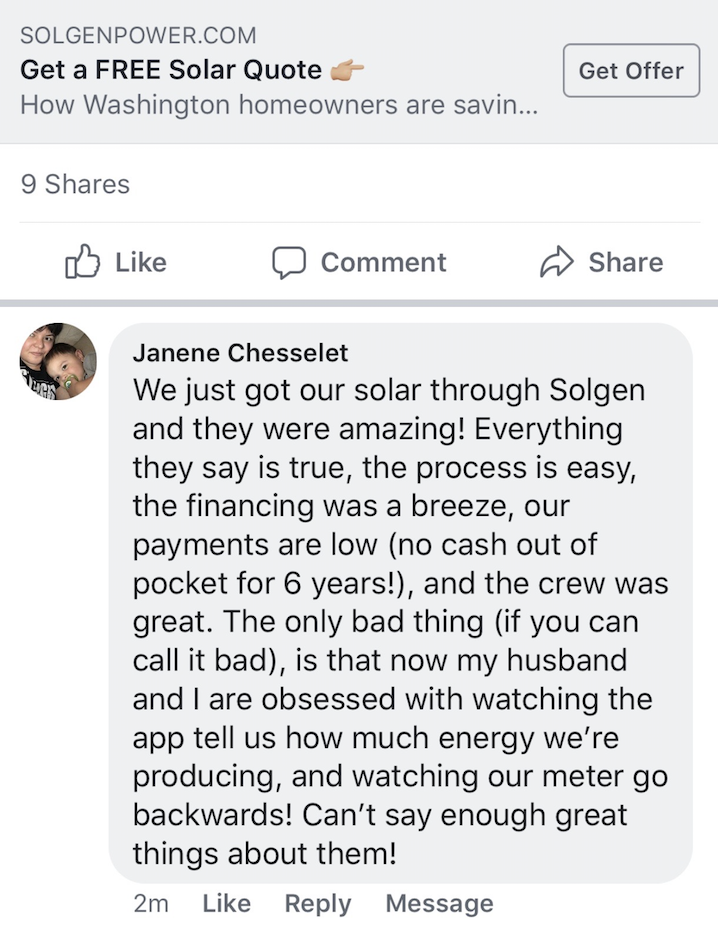The image size is (718, 934).
Task: Tap the comment's opening line about Solgen
Action: (388, 390)
